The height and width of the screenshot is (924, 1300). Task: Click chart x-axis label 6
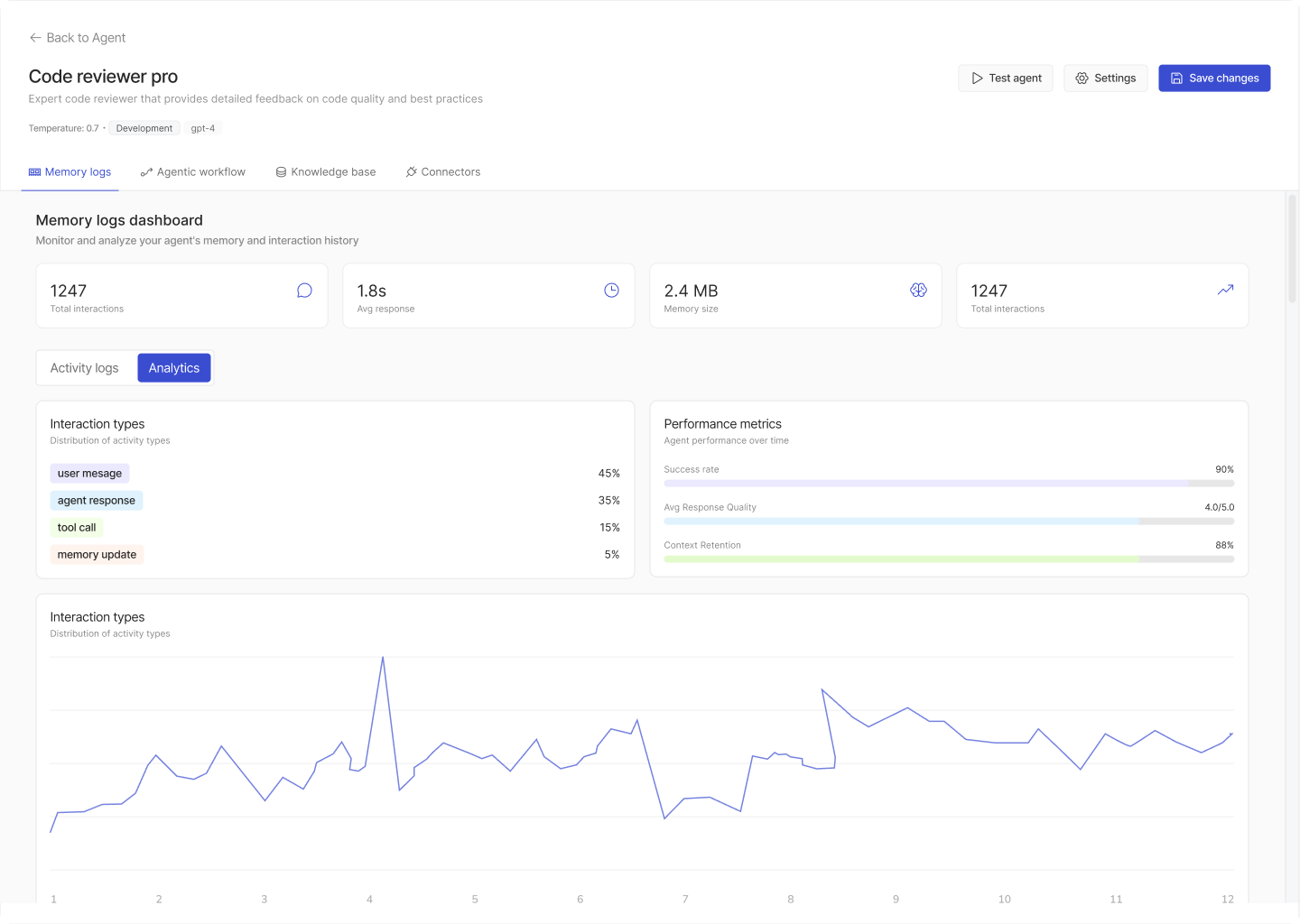coord(580,900)
